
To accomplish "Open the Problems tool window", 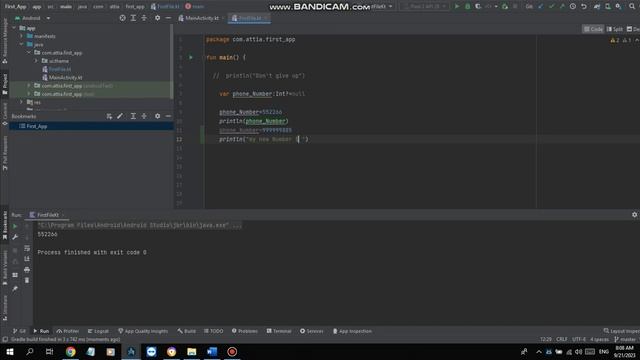I will pos(245,331).
